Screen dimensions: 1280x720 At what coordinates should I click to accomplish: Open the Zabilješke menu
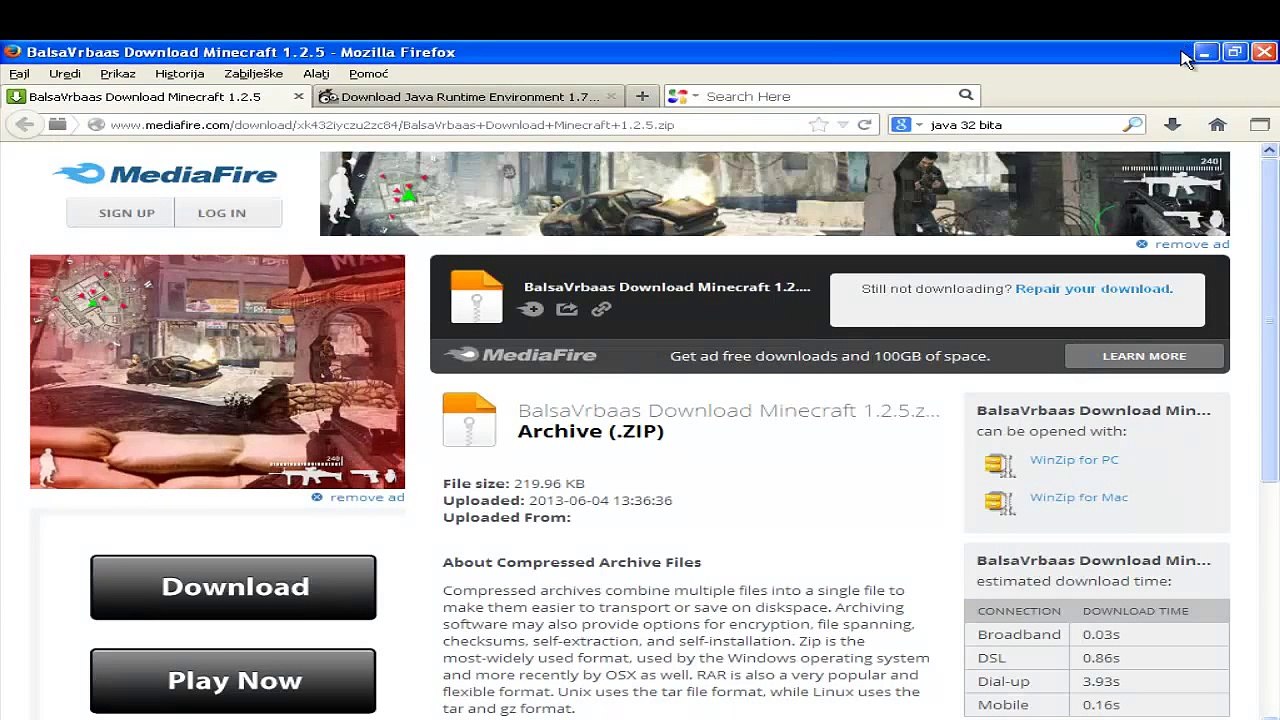pyautogui.click(x=254, y=73)
